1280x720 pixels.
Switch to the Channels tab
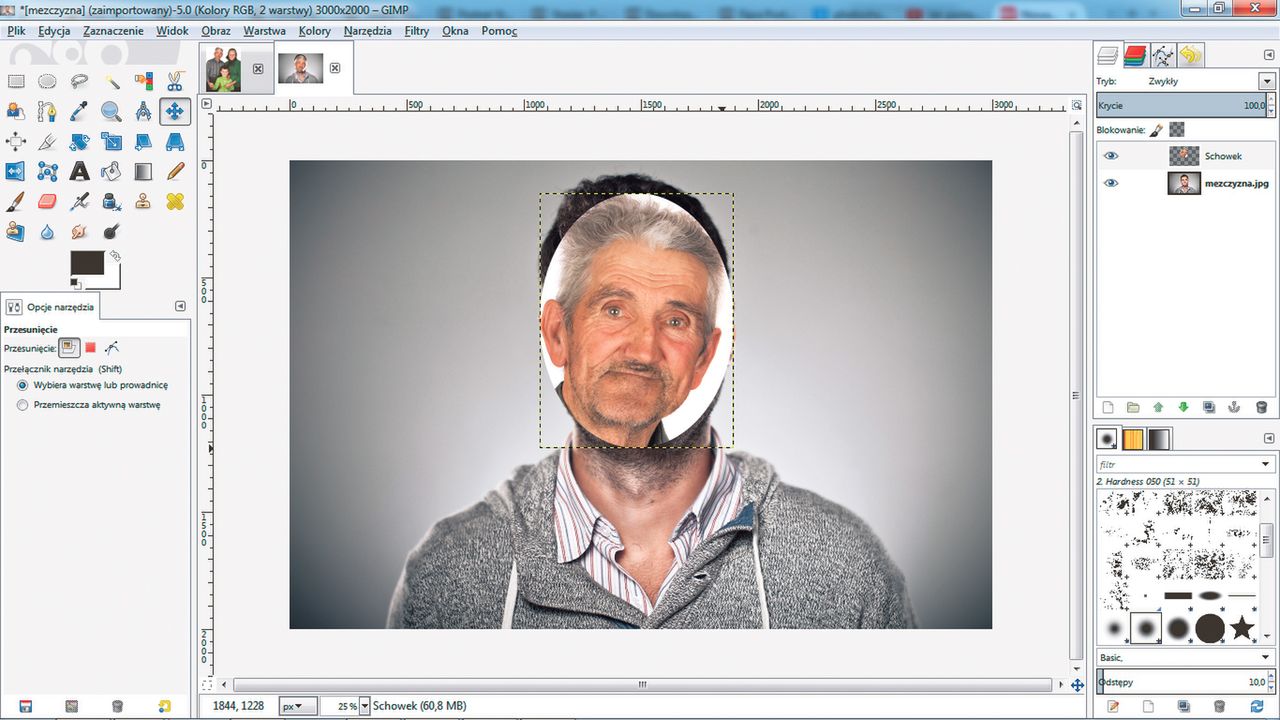pos(1135,55)
